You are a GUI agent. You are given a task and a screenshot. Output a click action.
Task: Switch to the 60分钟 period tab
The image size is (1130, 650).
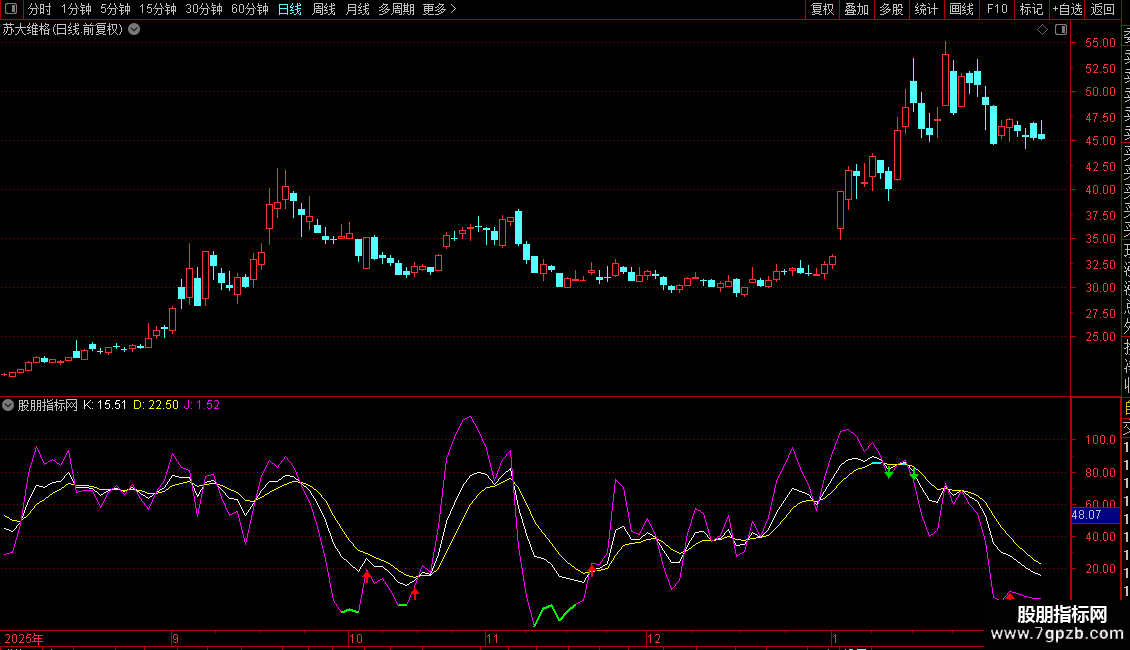249,9
